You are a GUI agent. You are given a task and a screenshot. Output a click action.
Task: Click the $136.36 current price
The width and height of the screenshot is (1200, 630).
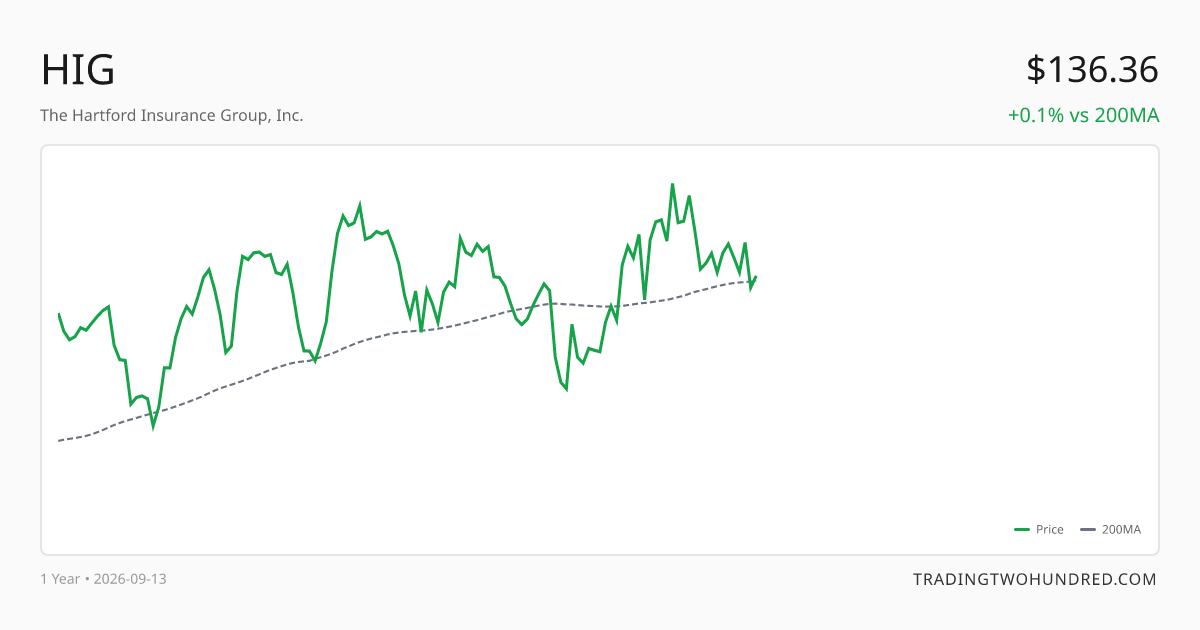[1093, 70]
